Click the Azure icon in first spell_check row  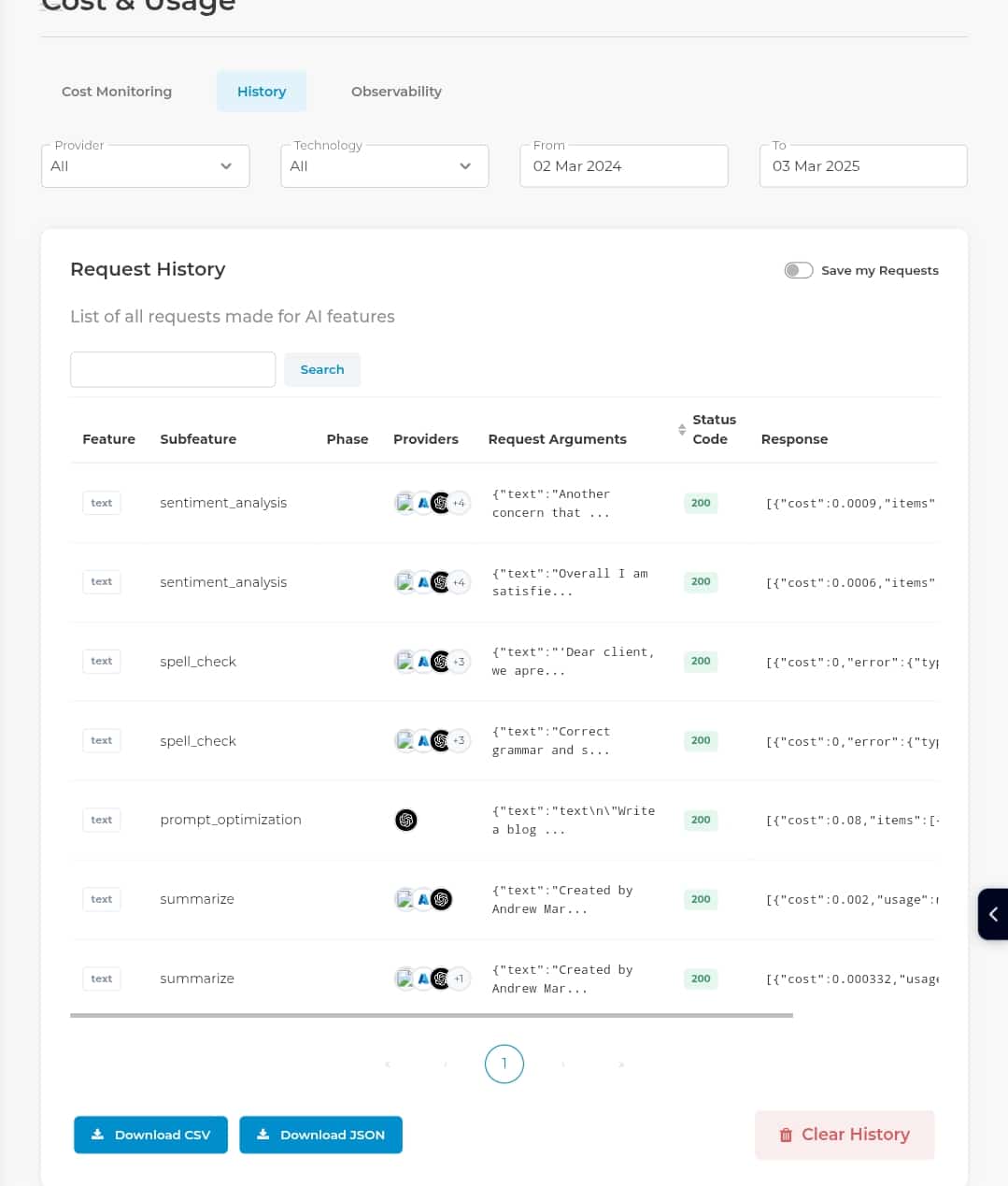423,662
